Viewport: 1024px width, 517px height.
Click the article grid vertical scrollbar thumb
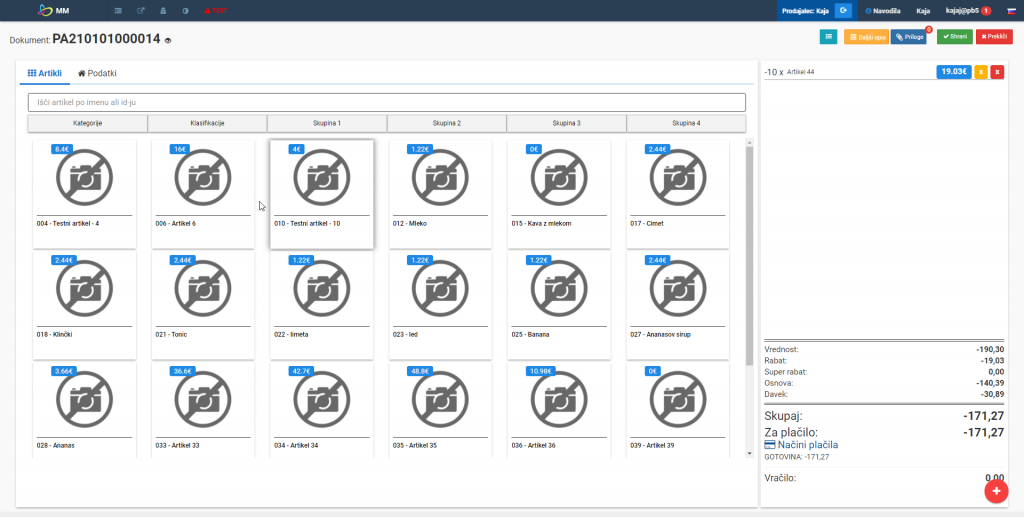[750, 255]
